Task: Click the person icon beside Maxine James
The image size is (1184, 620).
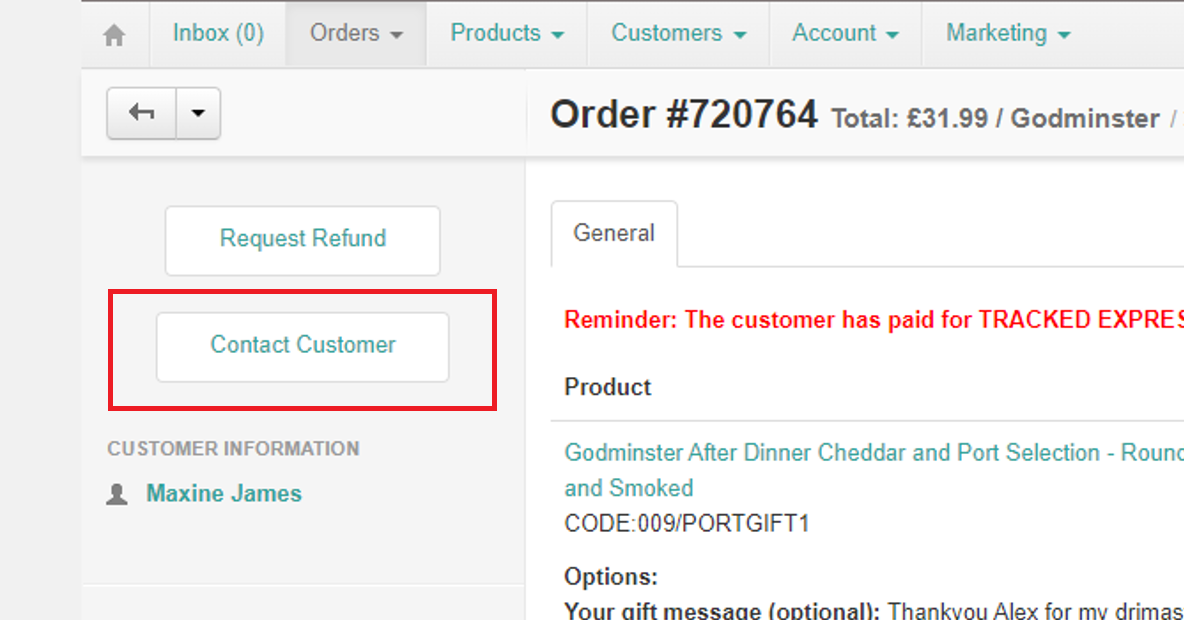Action: tap(117, 494)
